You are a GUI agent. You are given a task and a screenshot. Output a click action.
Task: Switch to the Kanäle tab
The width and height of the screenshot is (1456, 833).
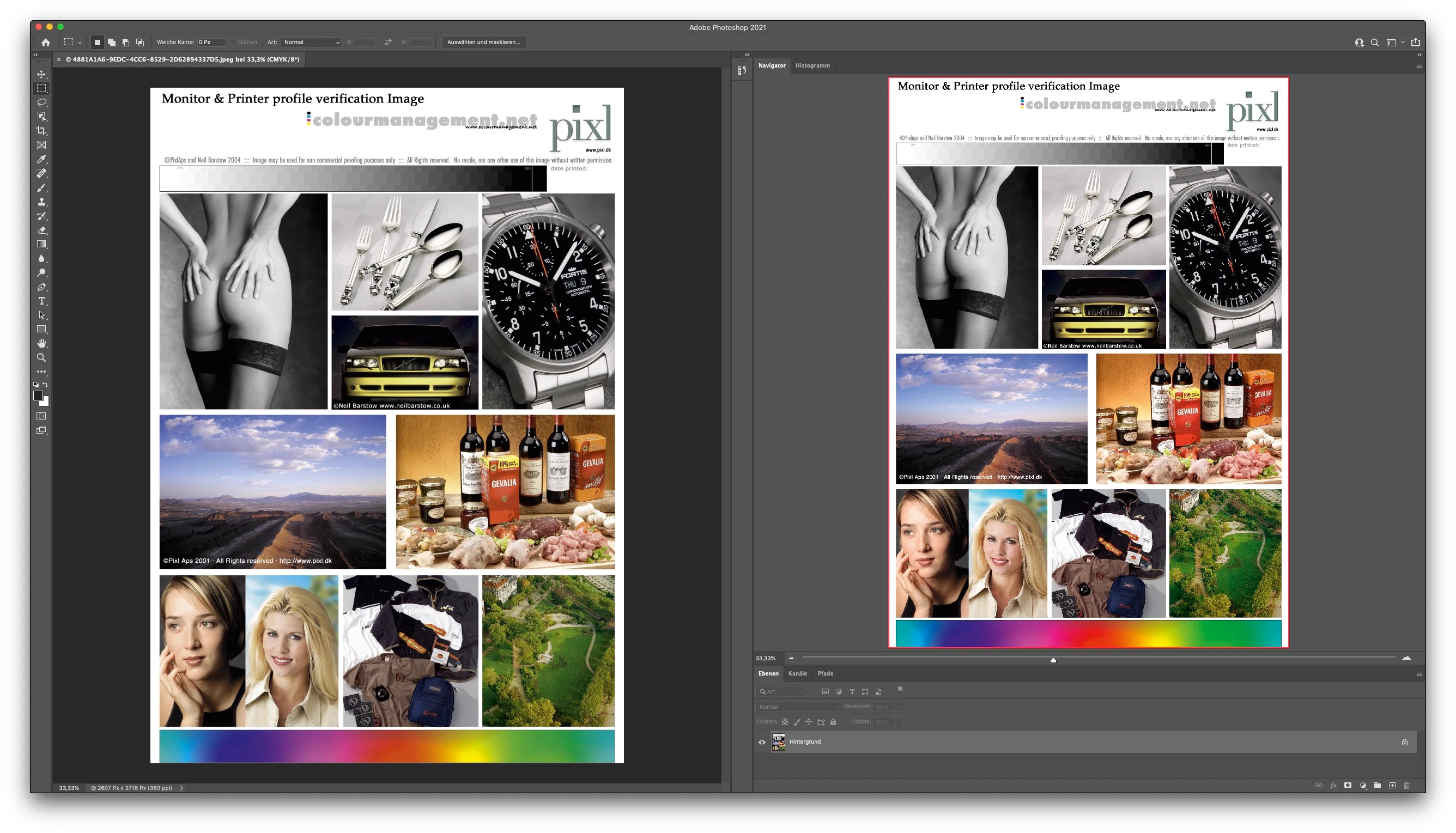tap(797, 673)
